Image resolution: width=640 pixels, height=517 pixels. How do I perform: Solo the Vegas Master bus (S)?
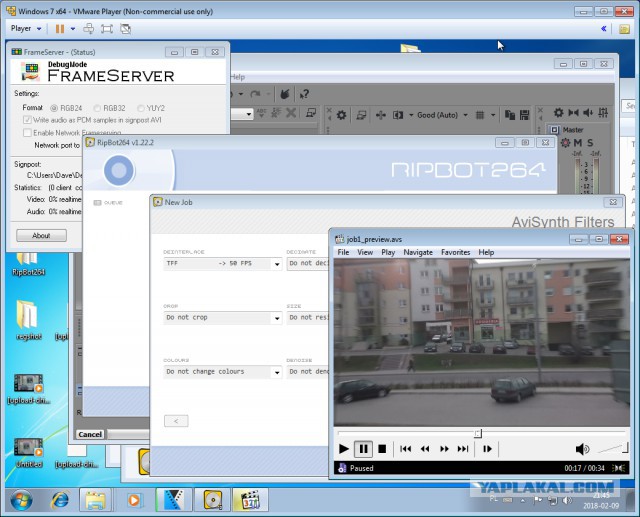(590, 143)
